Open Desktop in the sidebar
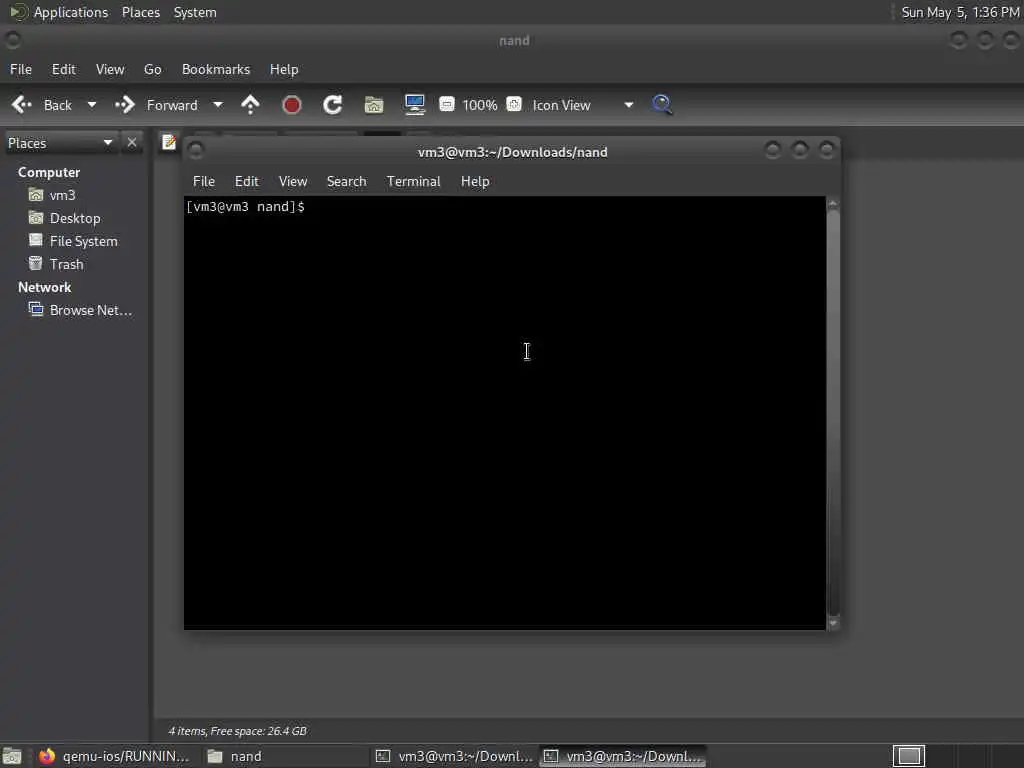Screen dimensions: 1024x768 coord(75,218)
